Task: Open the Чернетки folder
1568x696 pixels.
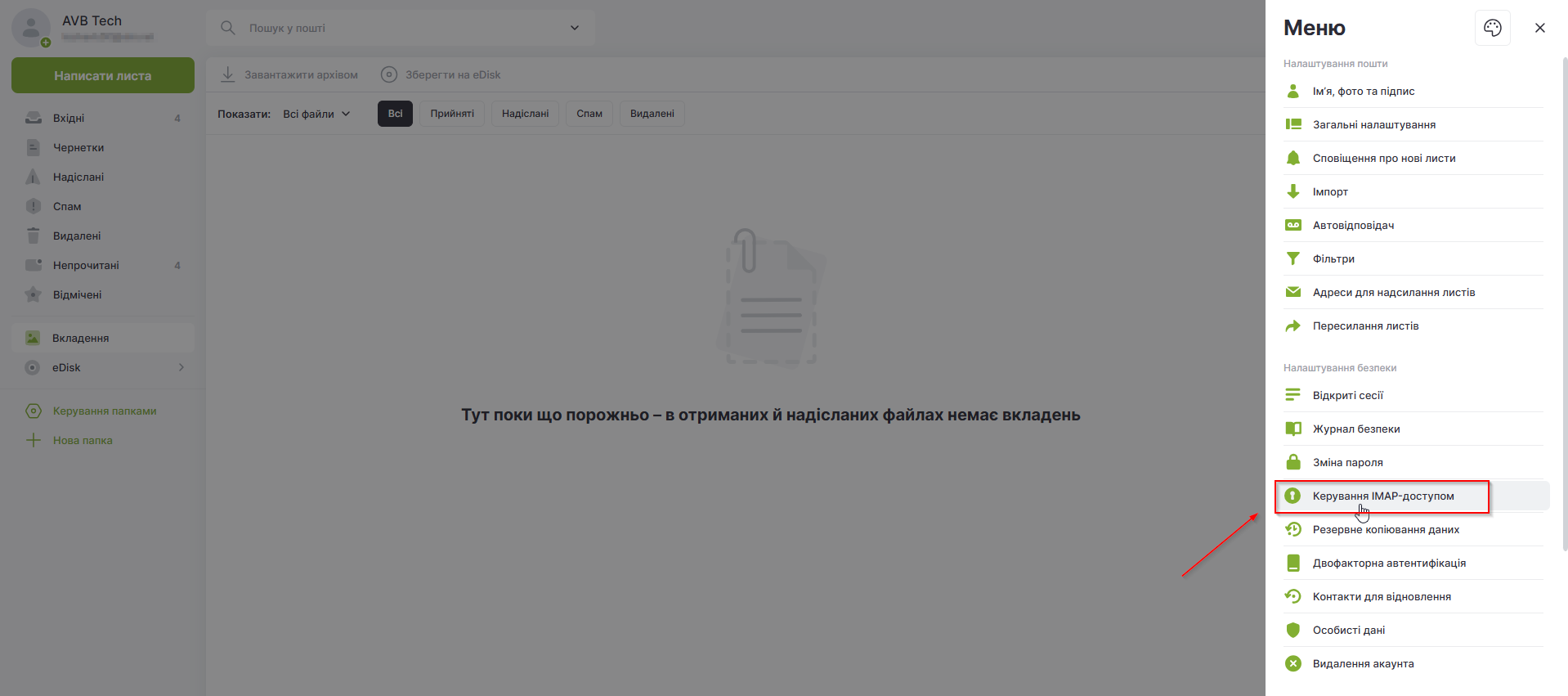Action: tap(103, 147)
